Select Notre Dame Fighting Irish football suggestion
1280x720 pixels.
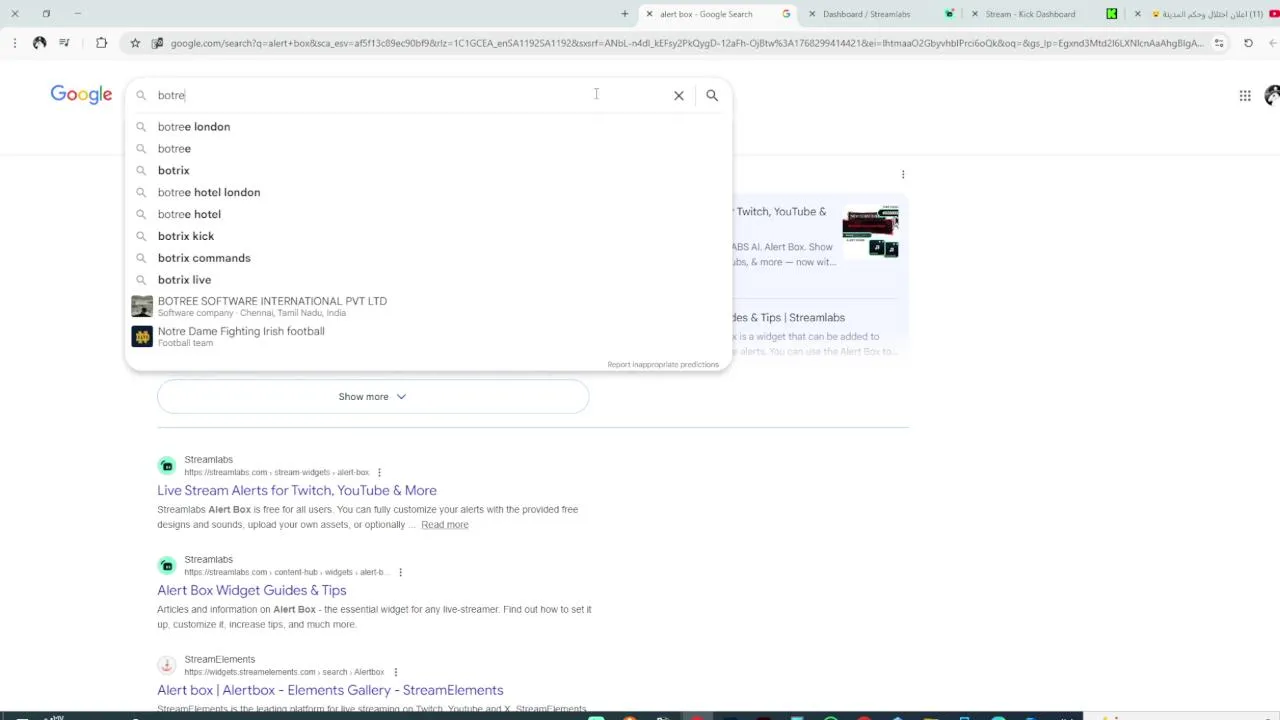[x=428, y=336]
